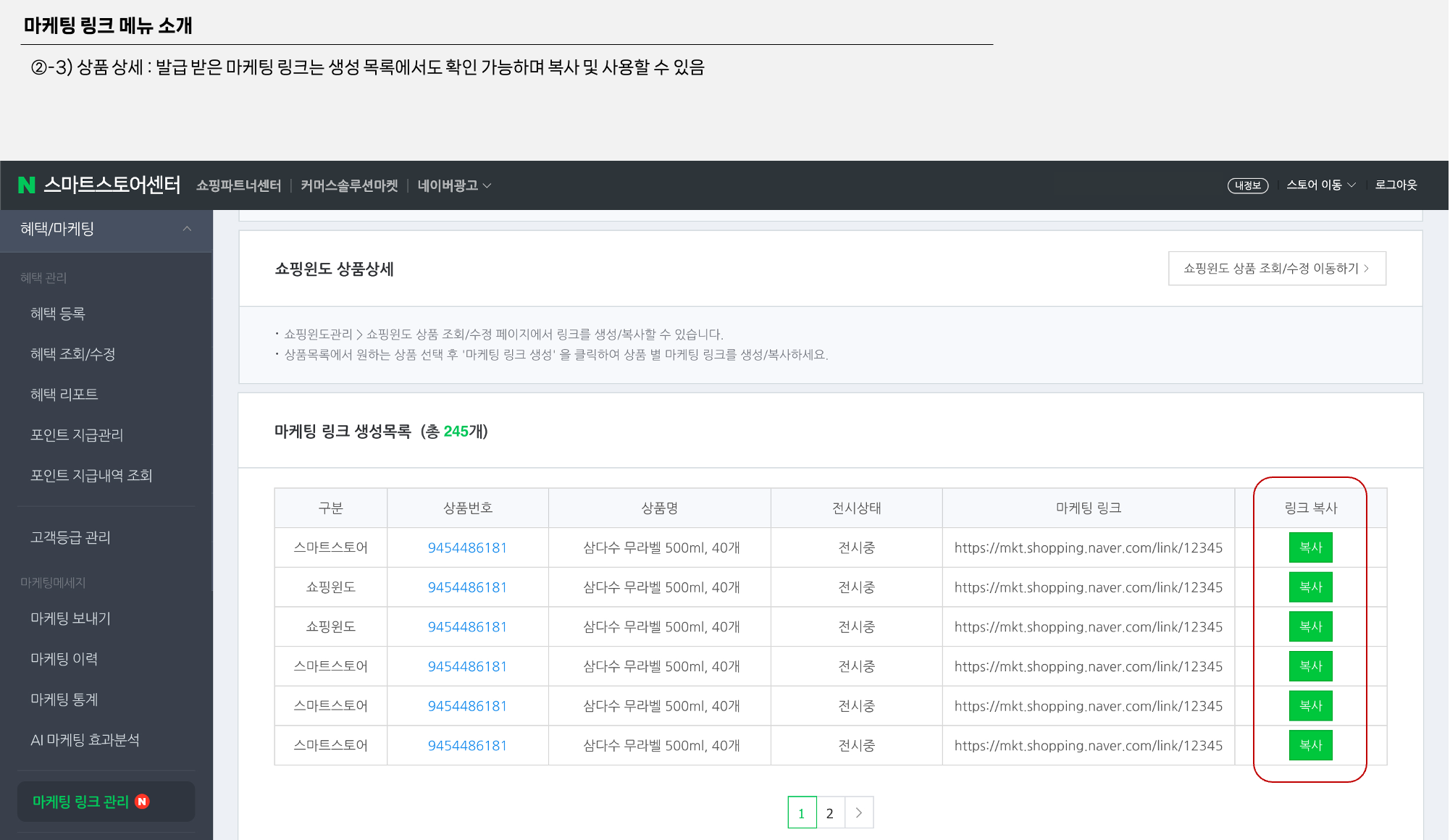Screen dimensions: 1450x840
Task: Go to next page using pagination arrow
Action: point(859,812)
